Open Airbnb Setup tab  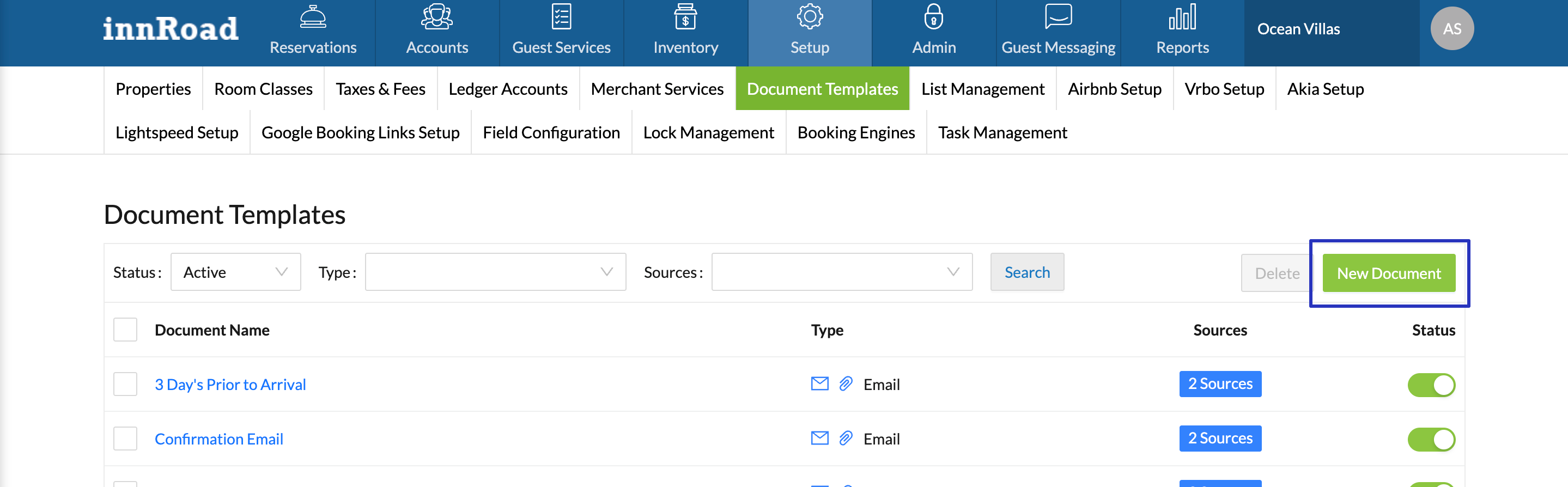(1115, 88)
